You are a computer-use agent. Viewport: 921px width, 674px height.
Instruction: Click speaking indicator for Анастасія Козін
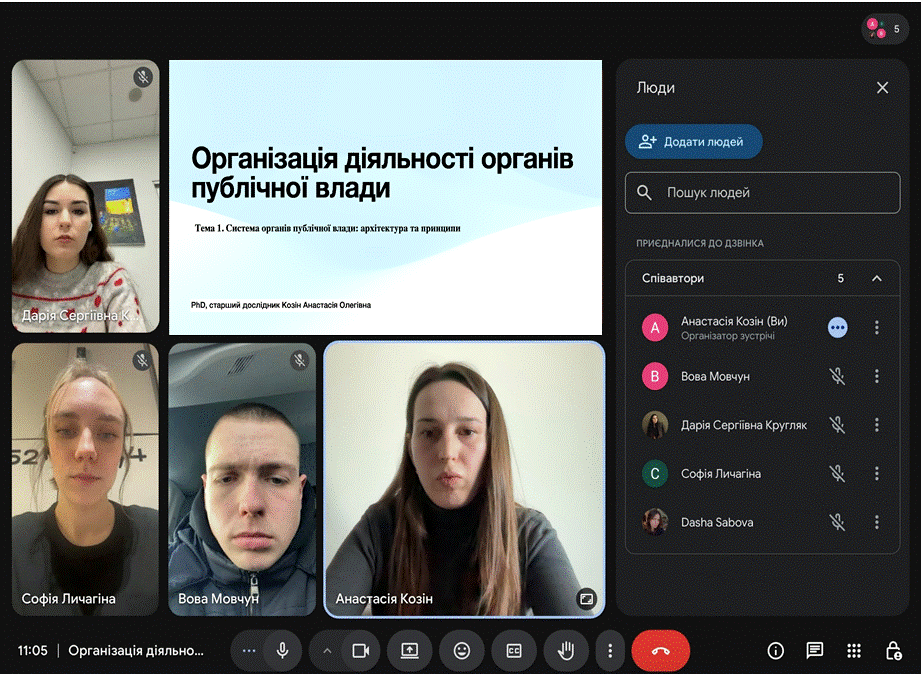[838, 327]
